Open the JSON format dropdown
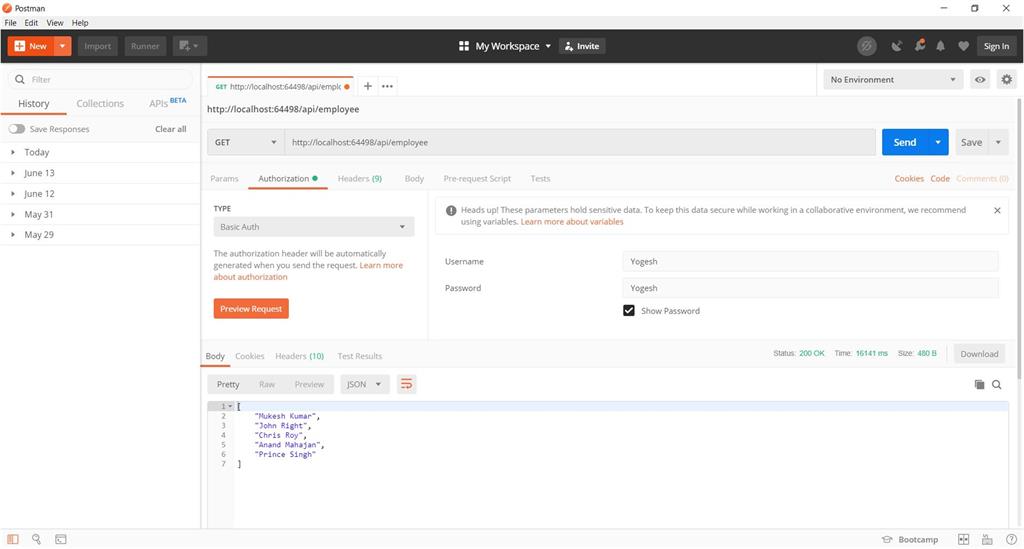This screenshot has width=1024, height=549. coord(364,384)
